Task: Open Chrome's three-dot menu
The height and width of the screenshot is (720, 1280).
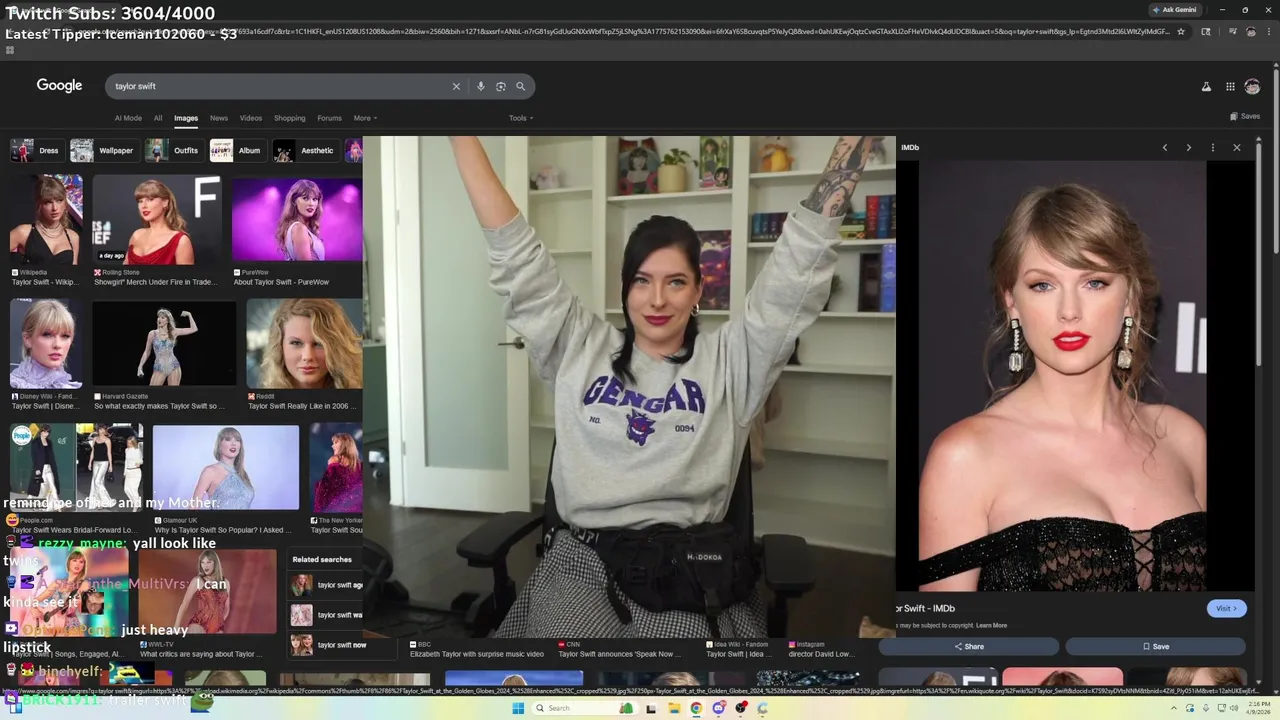Action: click(1269, 32)
